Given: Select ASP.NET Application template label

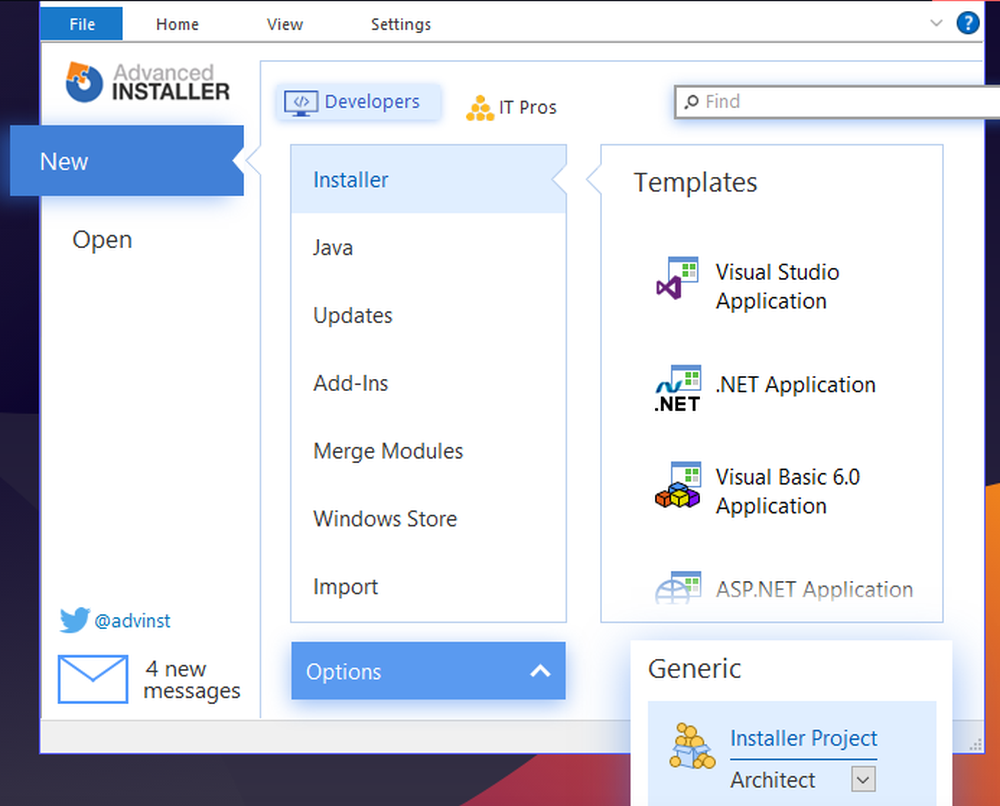Looking at the screenshot, I should tap(814, 589).
